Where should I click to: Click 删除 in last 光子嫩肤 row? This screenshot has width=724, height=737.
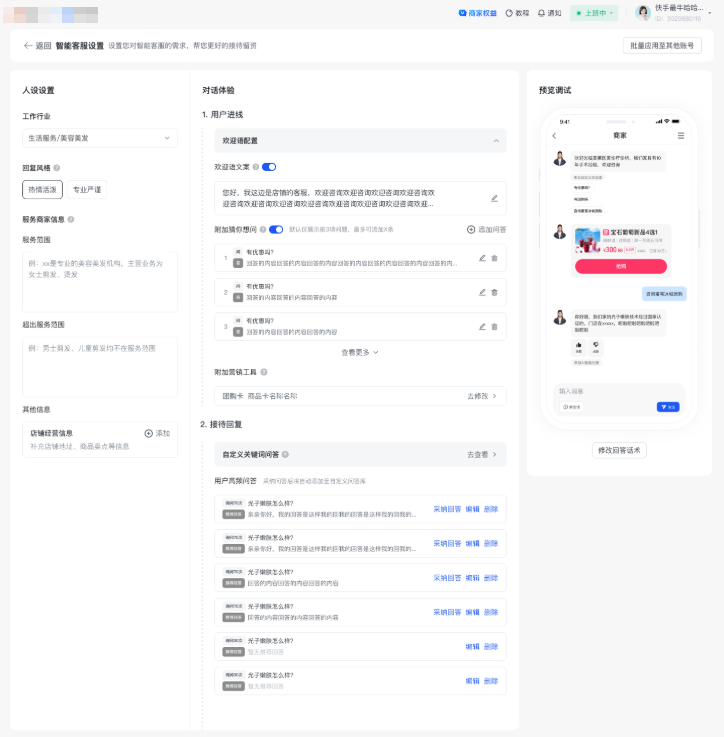(x=491, y=681)
